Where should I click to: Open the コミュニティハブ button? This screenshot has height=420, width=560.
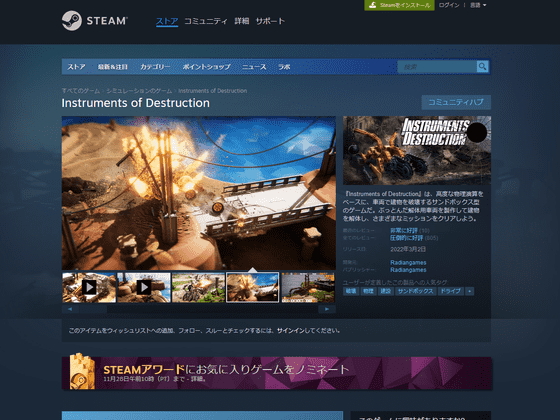tap(456, 102)
